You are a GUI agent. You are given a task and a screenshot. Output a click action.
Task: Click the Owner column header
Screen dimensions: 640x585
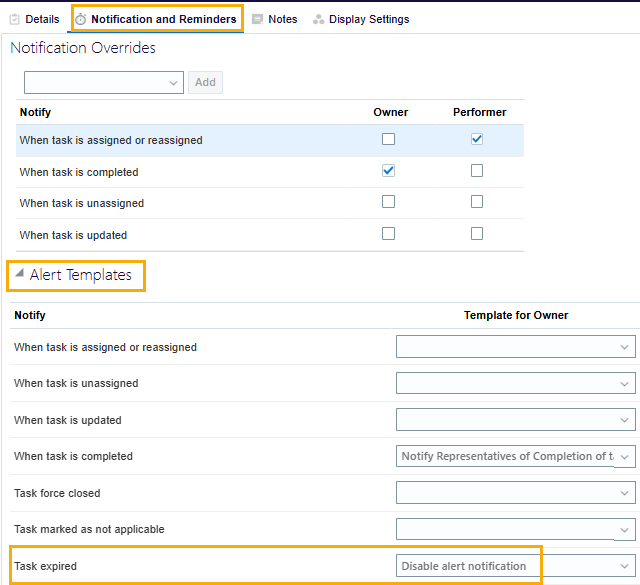391,112
